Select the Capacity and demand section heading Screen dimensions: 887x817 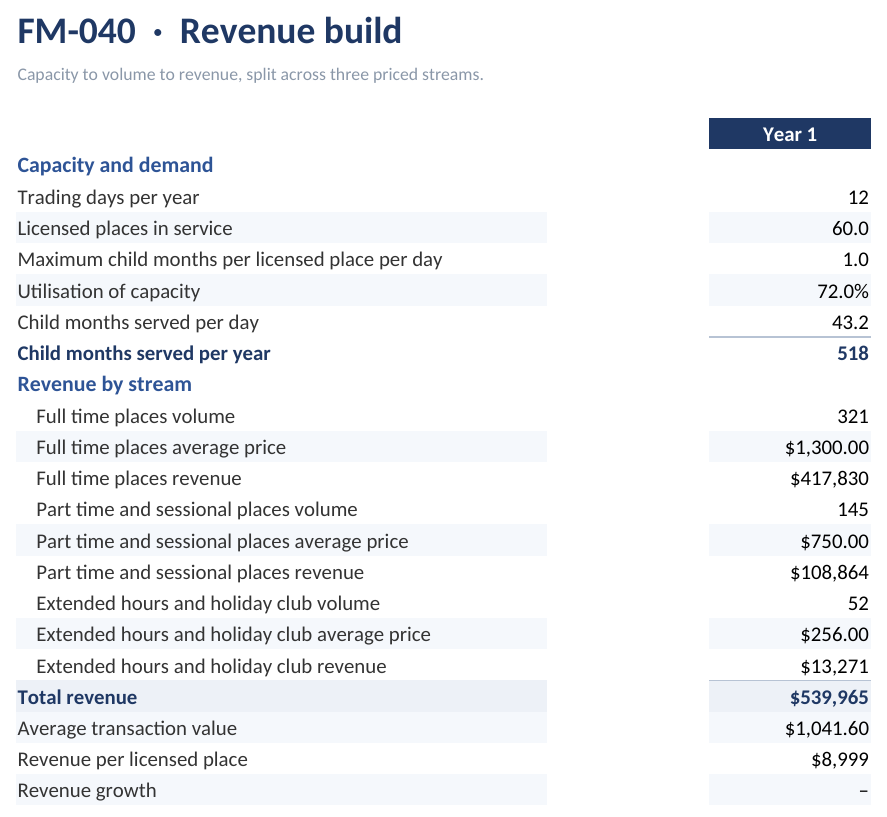[115, 165]
